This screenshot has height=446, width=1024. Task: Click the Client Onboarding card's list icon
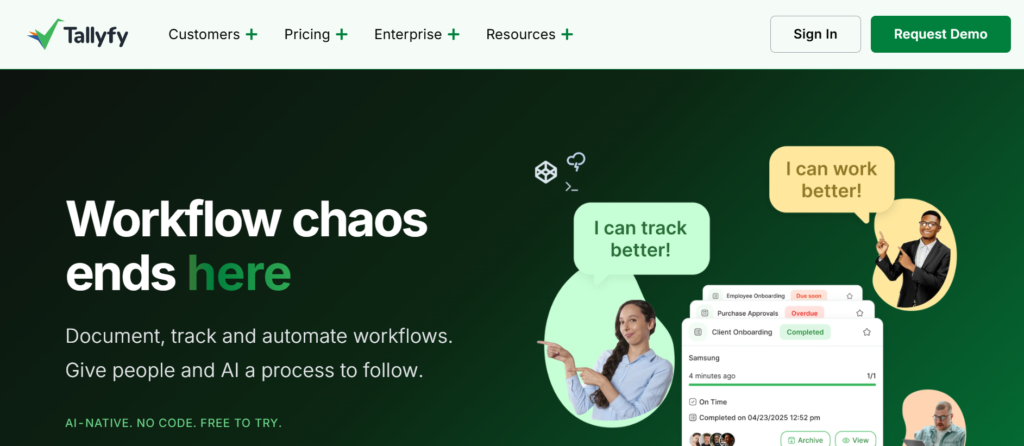pos(697,332)
